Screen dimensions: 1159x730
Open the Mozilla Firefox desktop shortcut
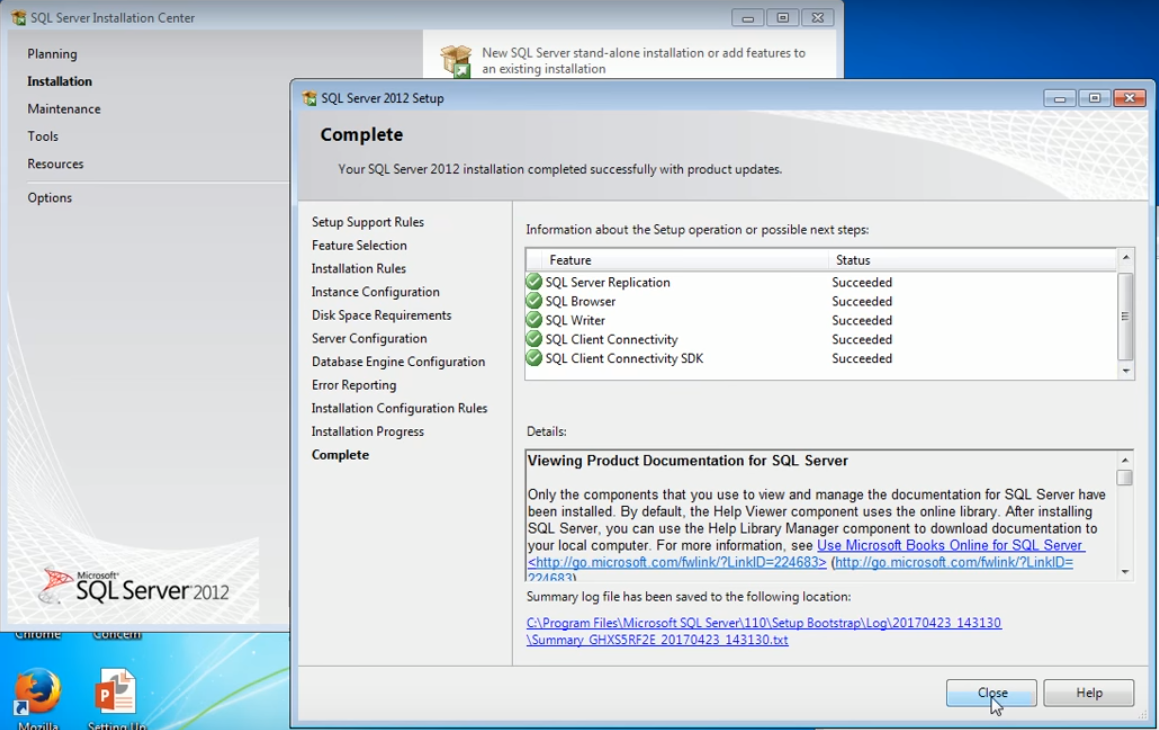[38, 692]
